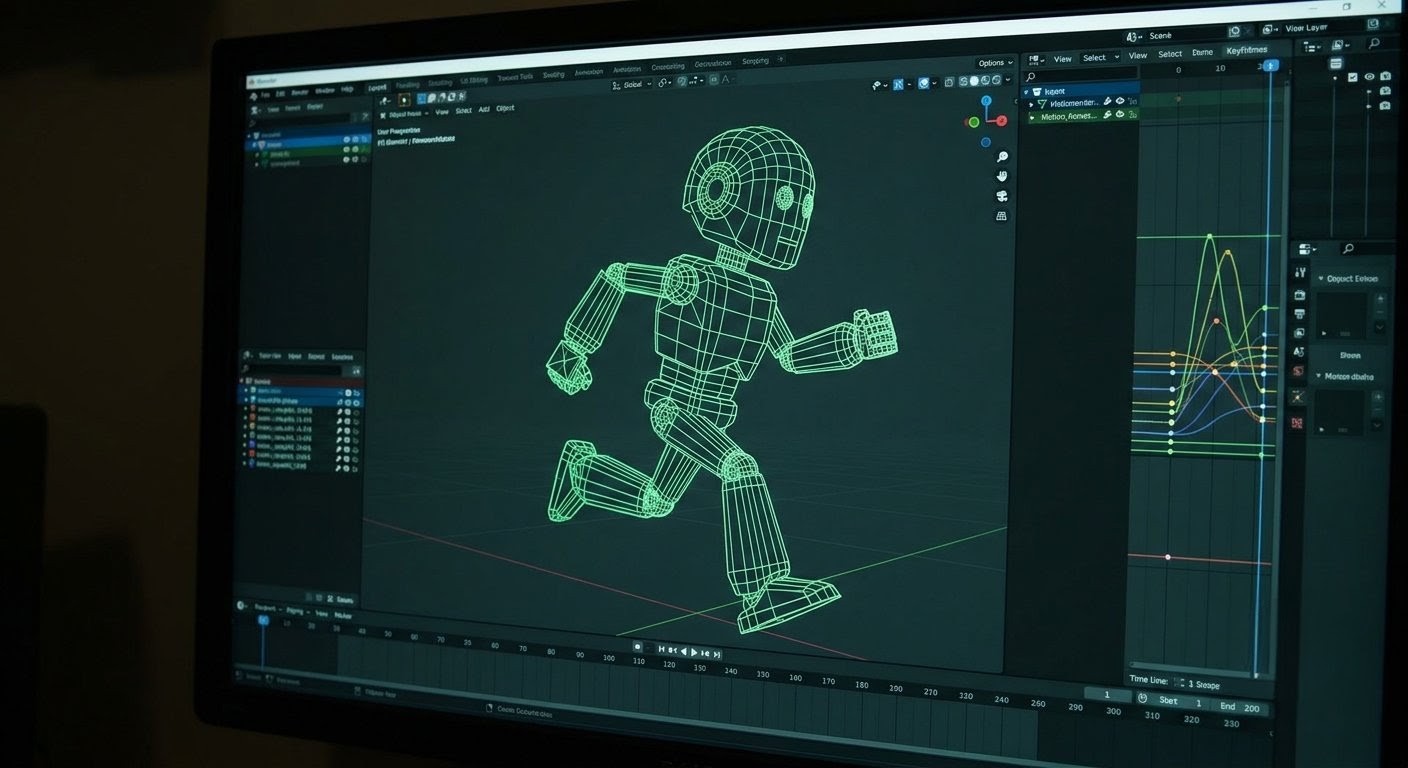1408x768 pixels.
Task: Click the bottom red icon in the properties sidebar
Action: click(x=1297, y=423)
